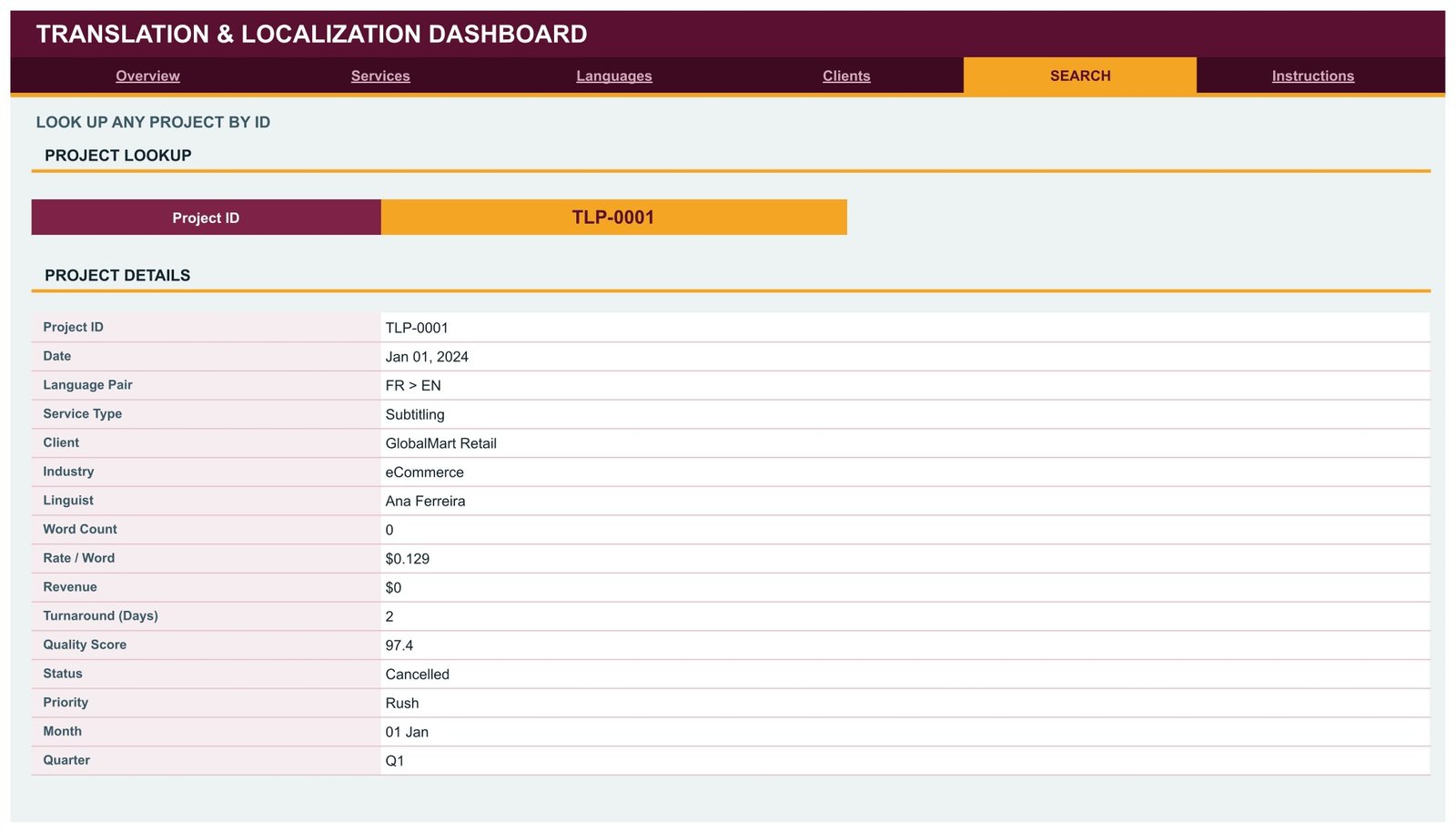The height and width of the screenshot is (833, 1456).
Task: Click the Industry row label
Action: click(68, 472)
